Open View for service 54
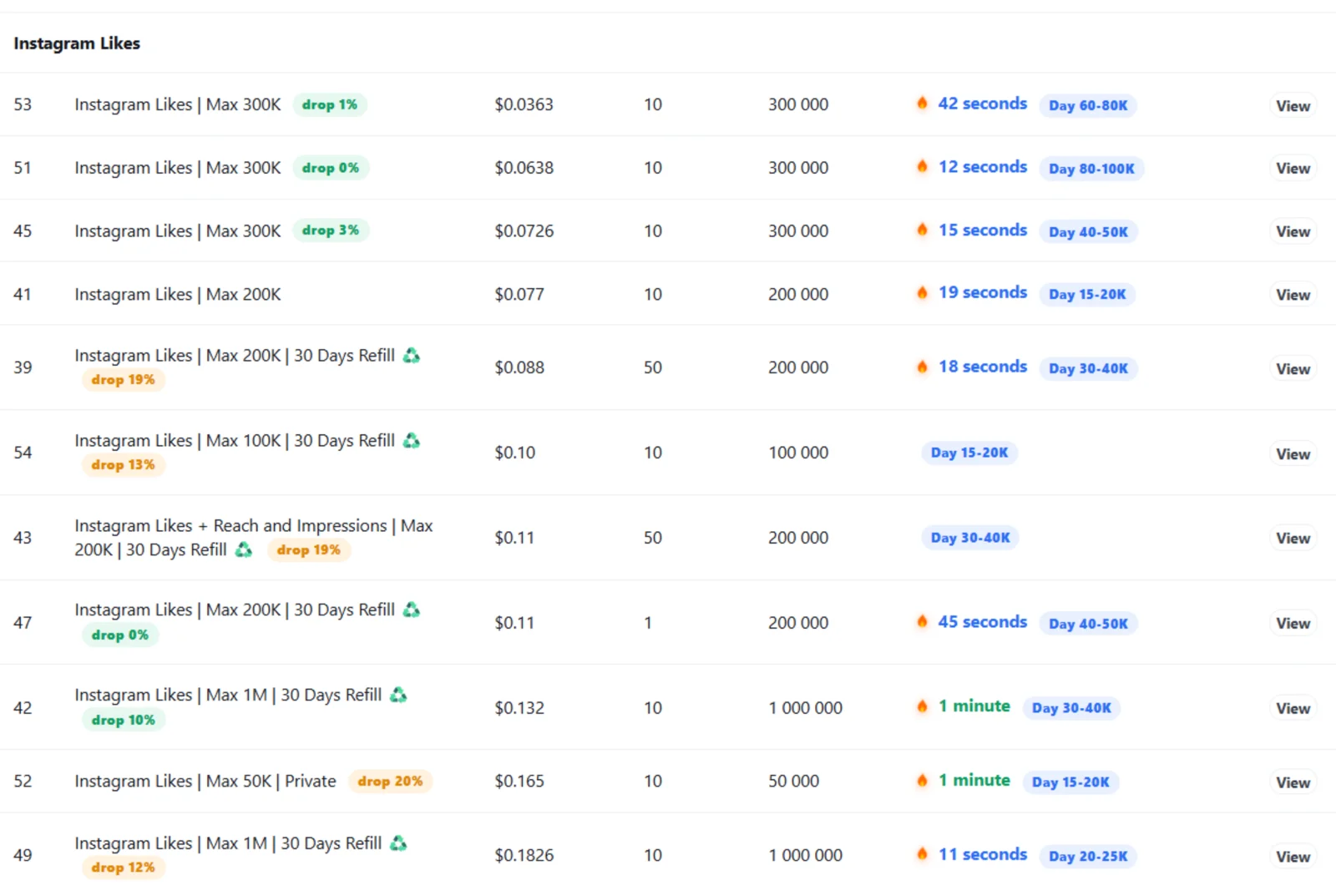Screen dimensions: 1336x896 1293,453
